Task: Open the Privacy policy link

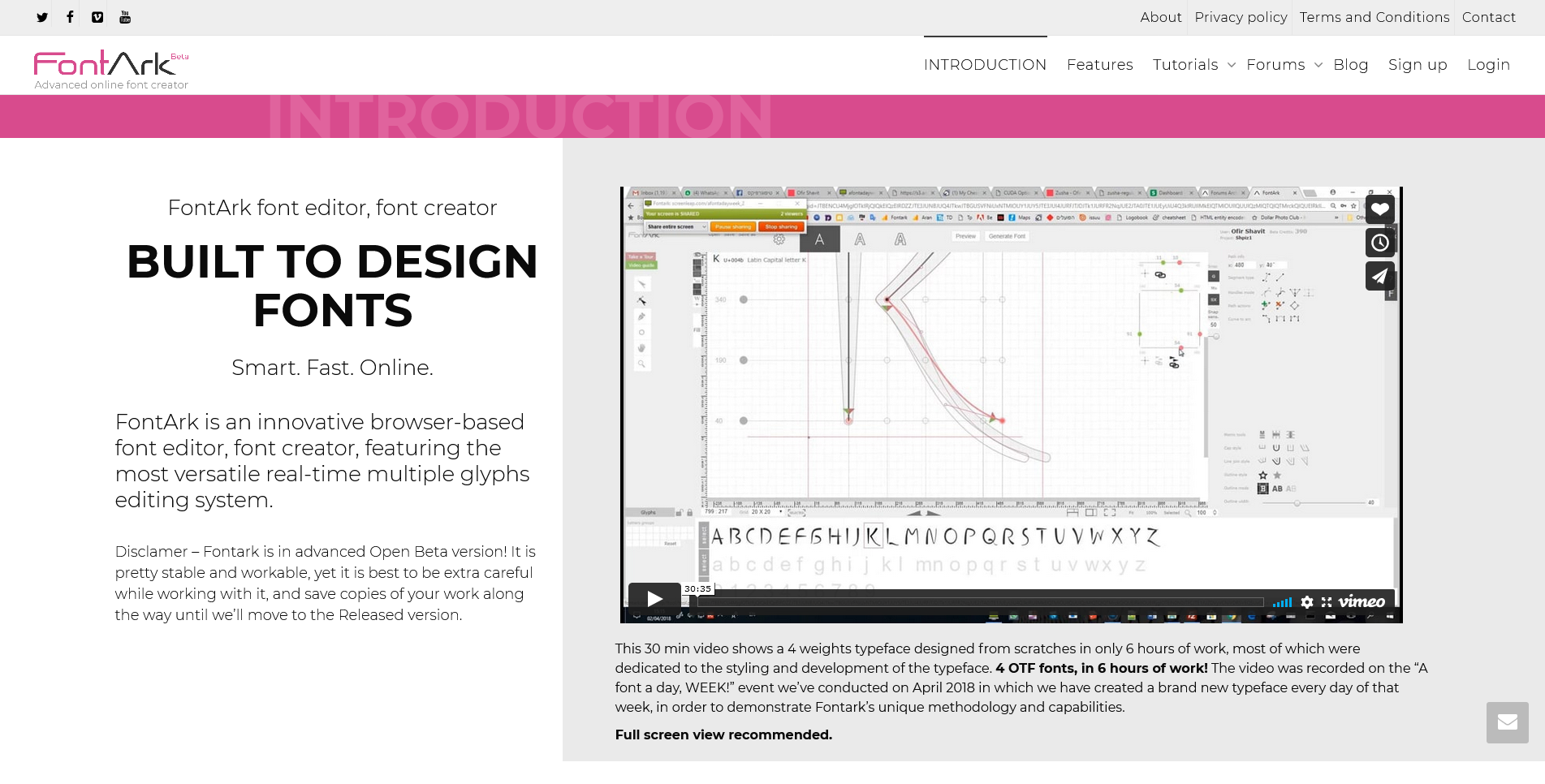Action: (1241, 17)
